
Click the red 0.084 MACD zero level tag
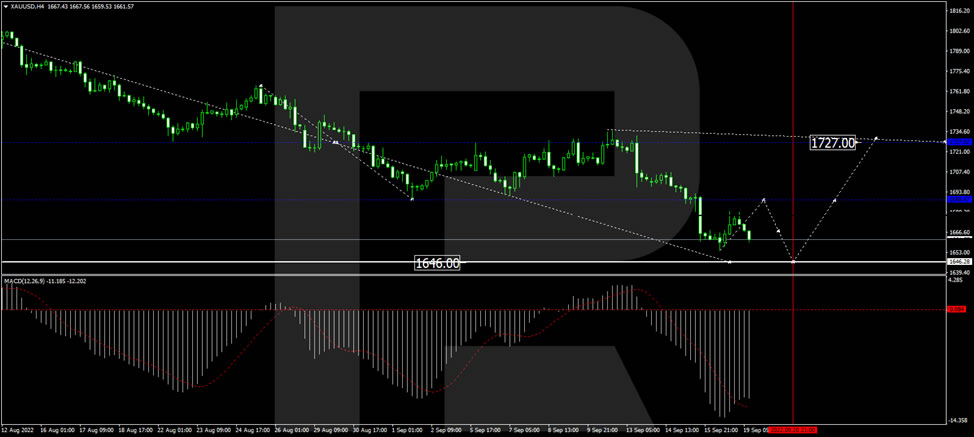coord(958,309)
